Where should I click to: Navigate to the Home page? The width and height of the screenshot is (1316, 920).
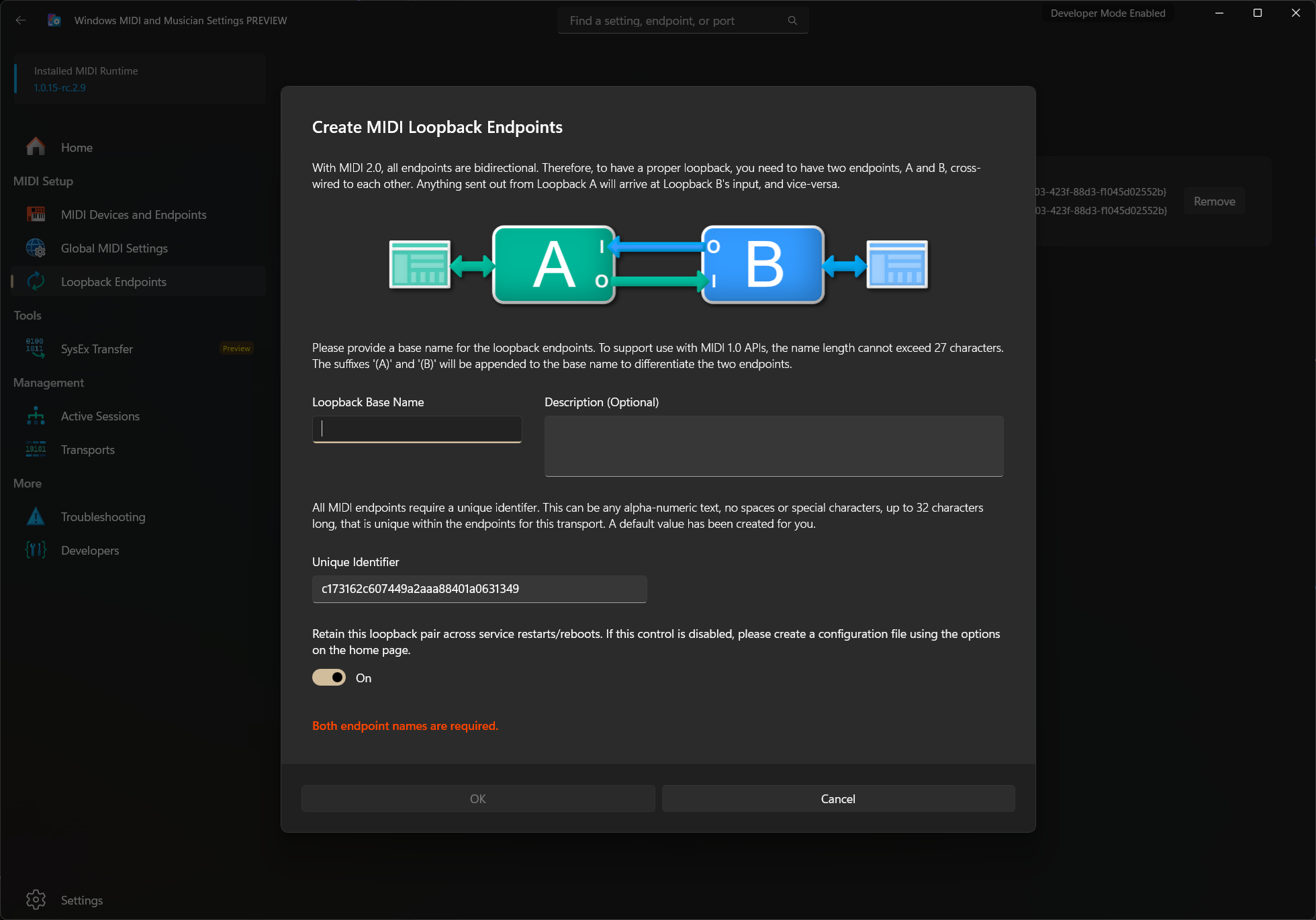click(76, 147)
